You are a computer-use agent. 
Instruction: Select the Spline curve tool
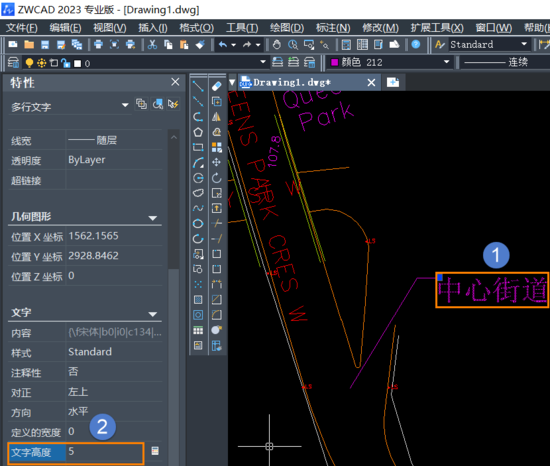tap(198, 208)
